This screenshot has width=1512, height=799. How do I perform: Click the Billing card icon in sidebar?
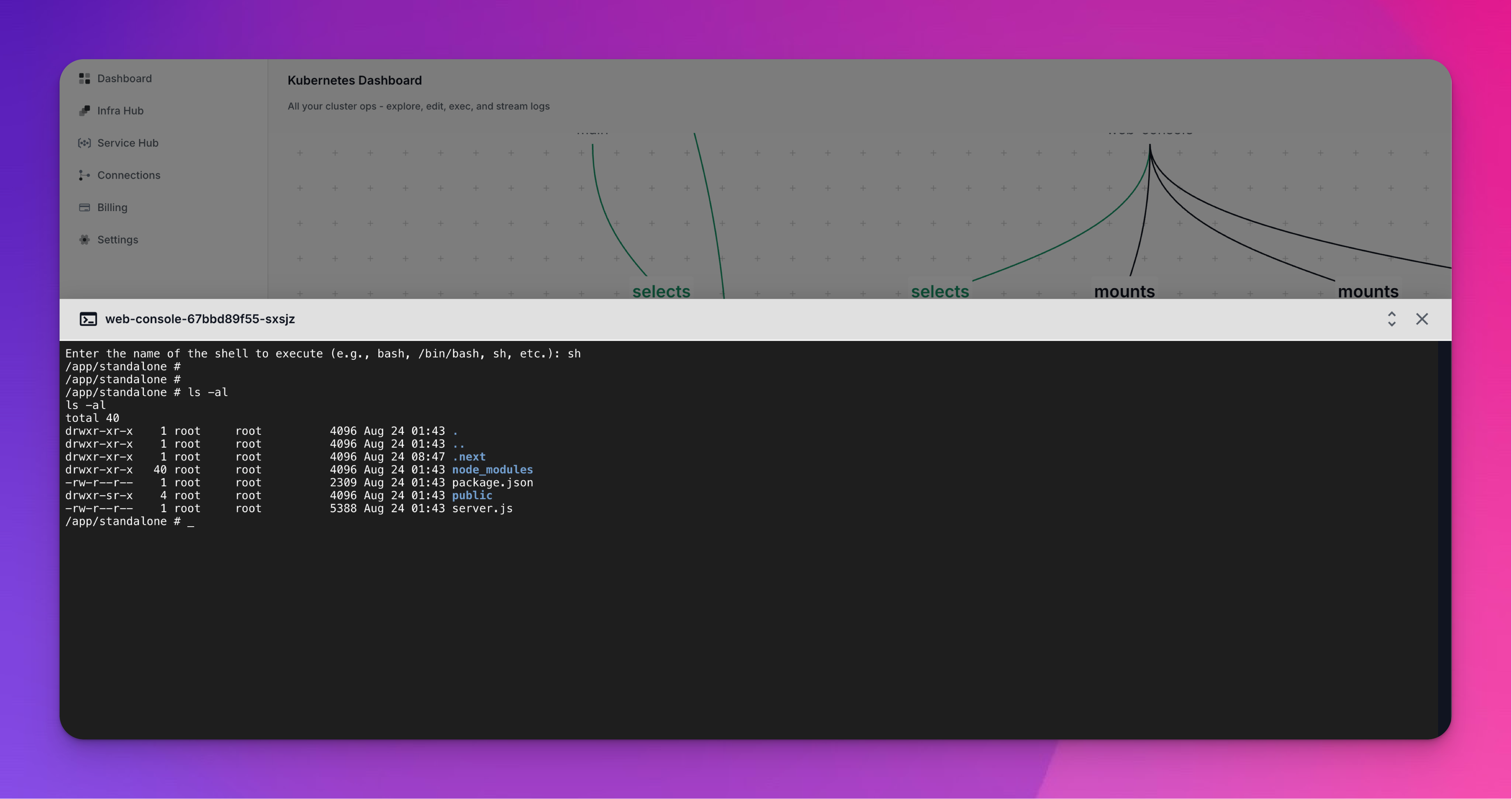[x=85, y=208]
